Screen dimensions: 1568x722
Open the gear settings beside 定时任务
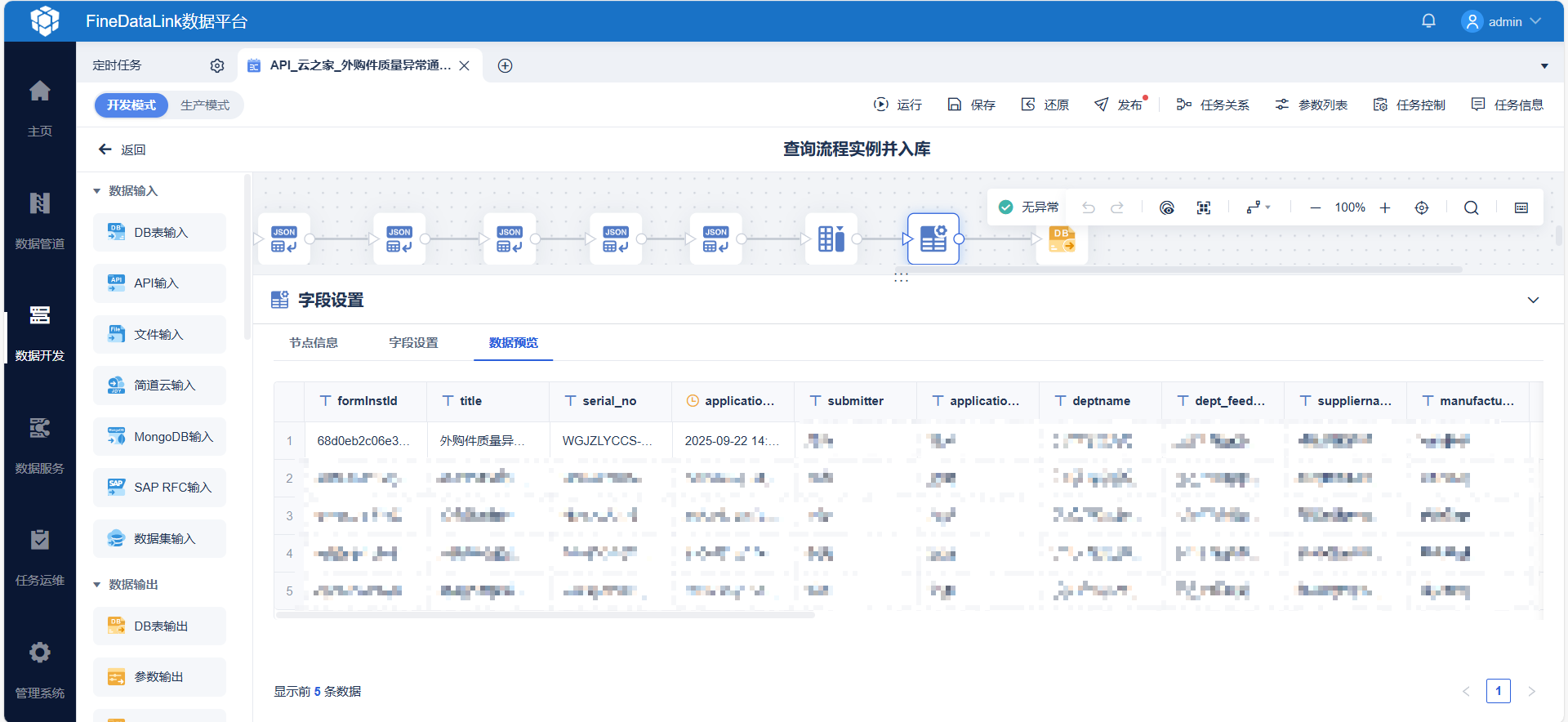point(217,65)
